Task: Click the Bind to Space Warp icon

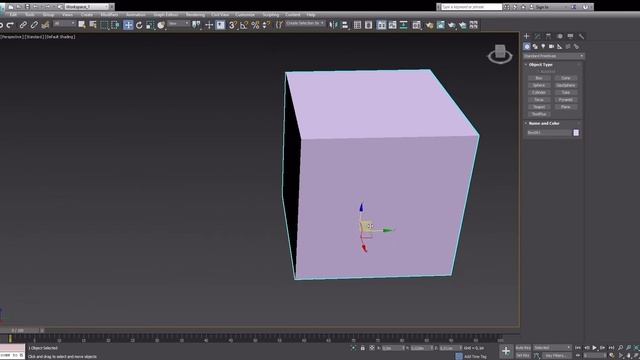Action: [45, 25]
